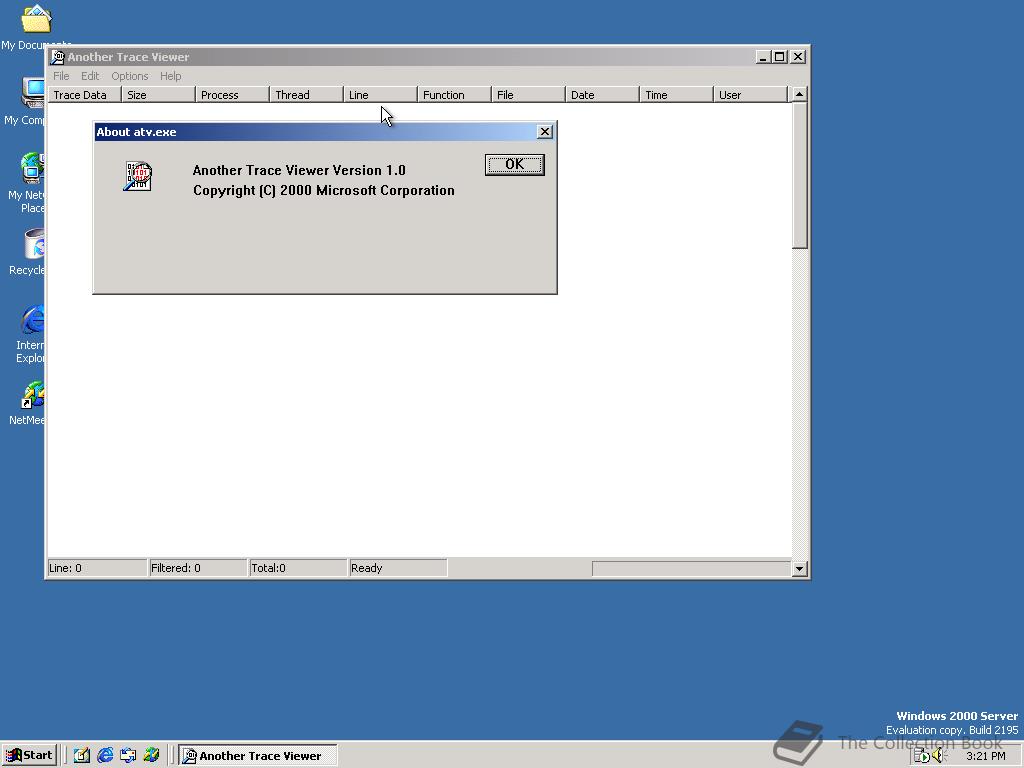Click the fourth quick launch icon

click(x=152, y=756)
